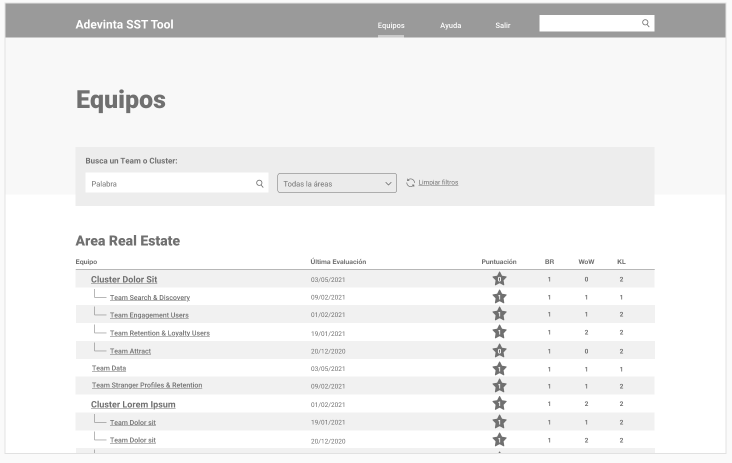Viewport: 732px width, 463px height.
Task: Click star badge in Team Search & Discovery row
Action: (499, 297)
